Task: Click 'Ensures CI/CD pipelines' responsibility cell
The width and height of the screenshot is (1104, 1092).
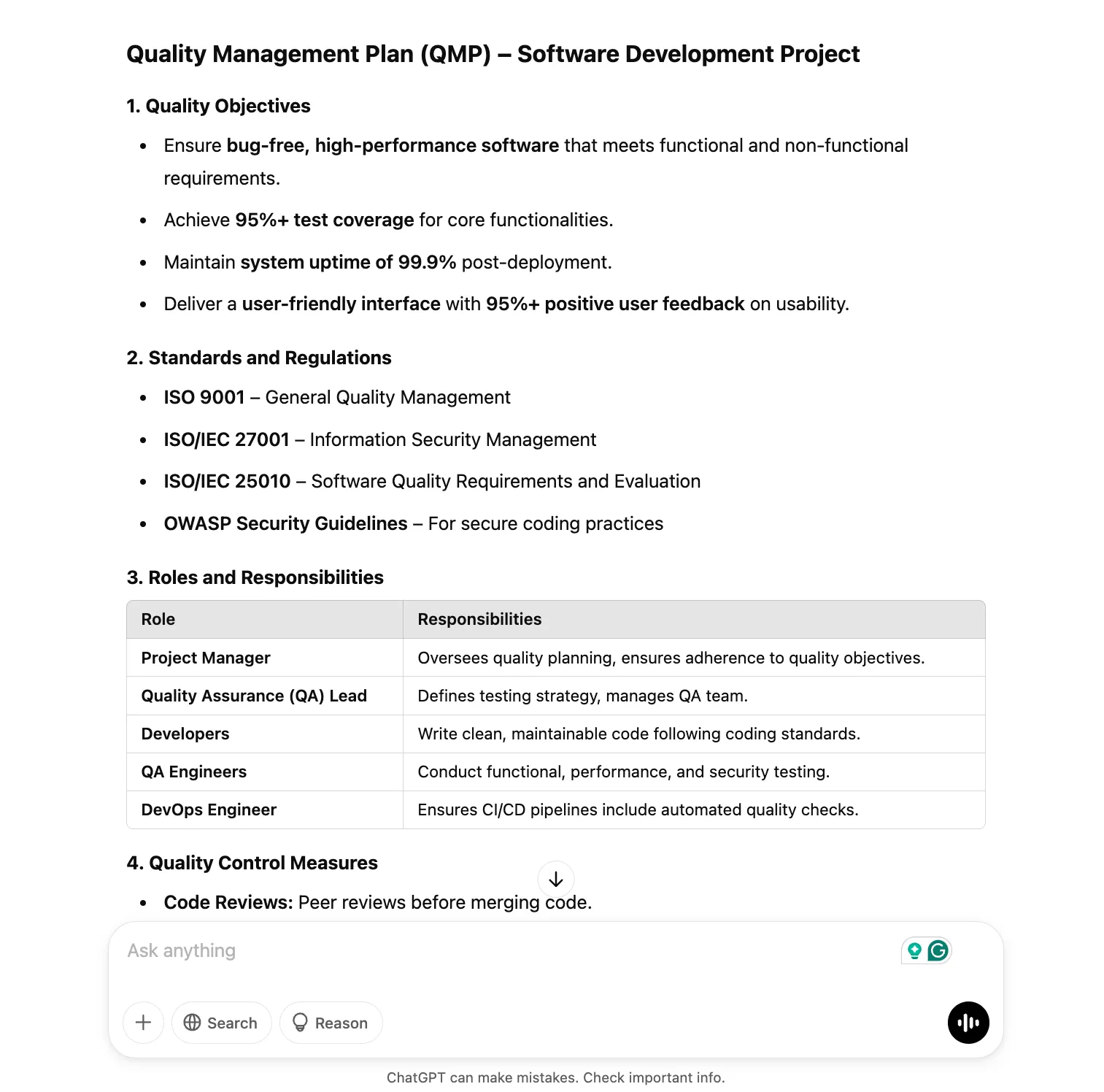Action: coord(694,810)
